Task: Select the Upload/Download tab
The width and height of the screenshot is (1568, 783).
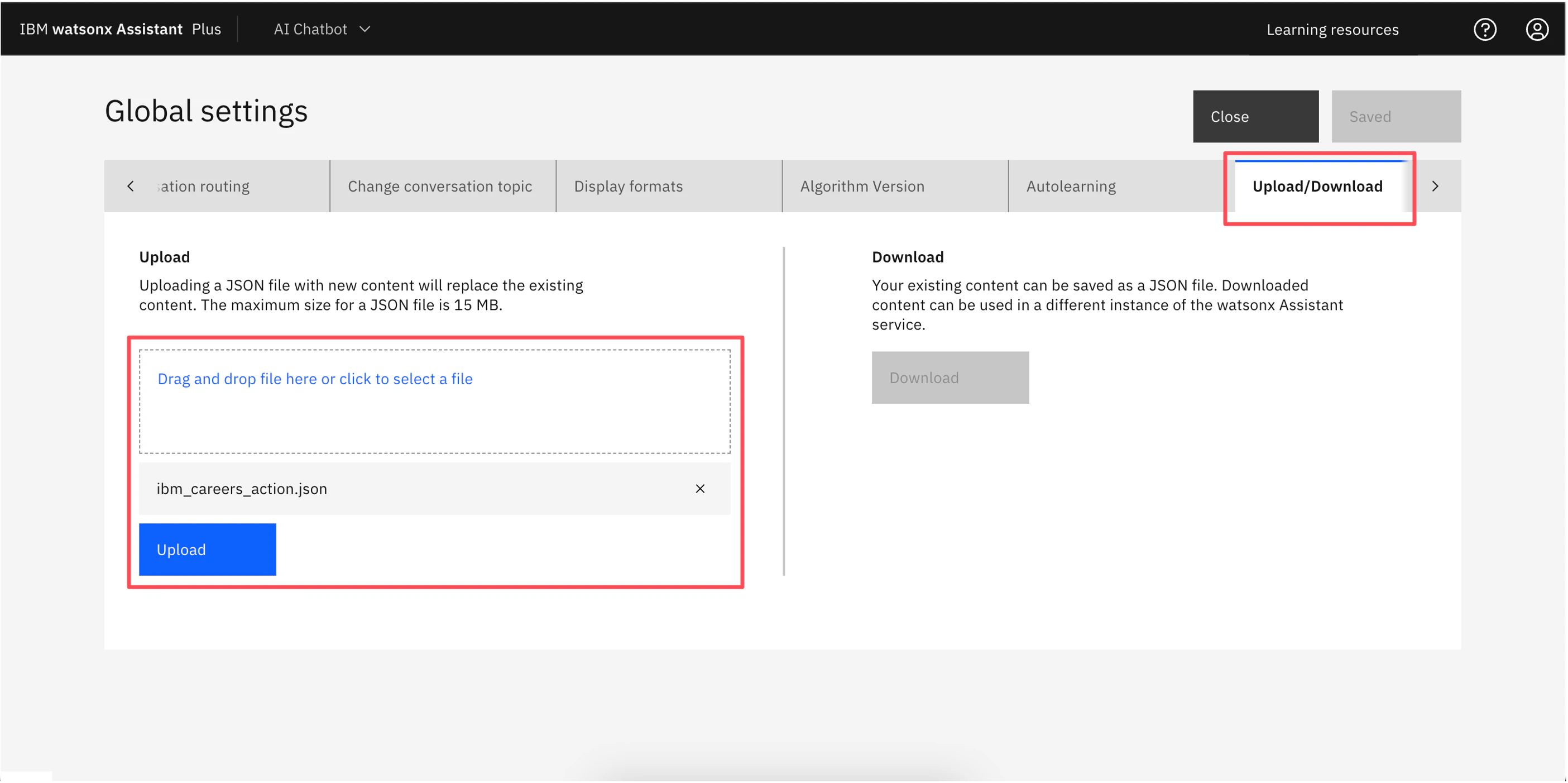Action: pyautogui.click(x=1317, y=187)
